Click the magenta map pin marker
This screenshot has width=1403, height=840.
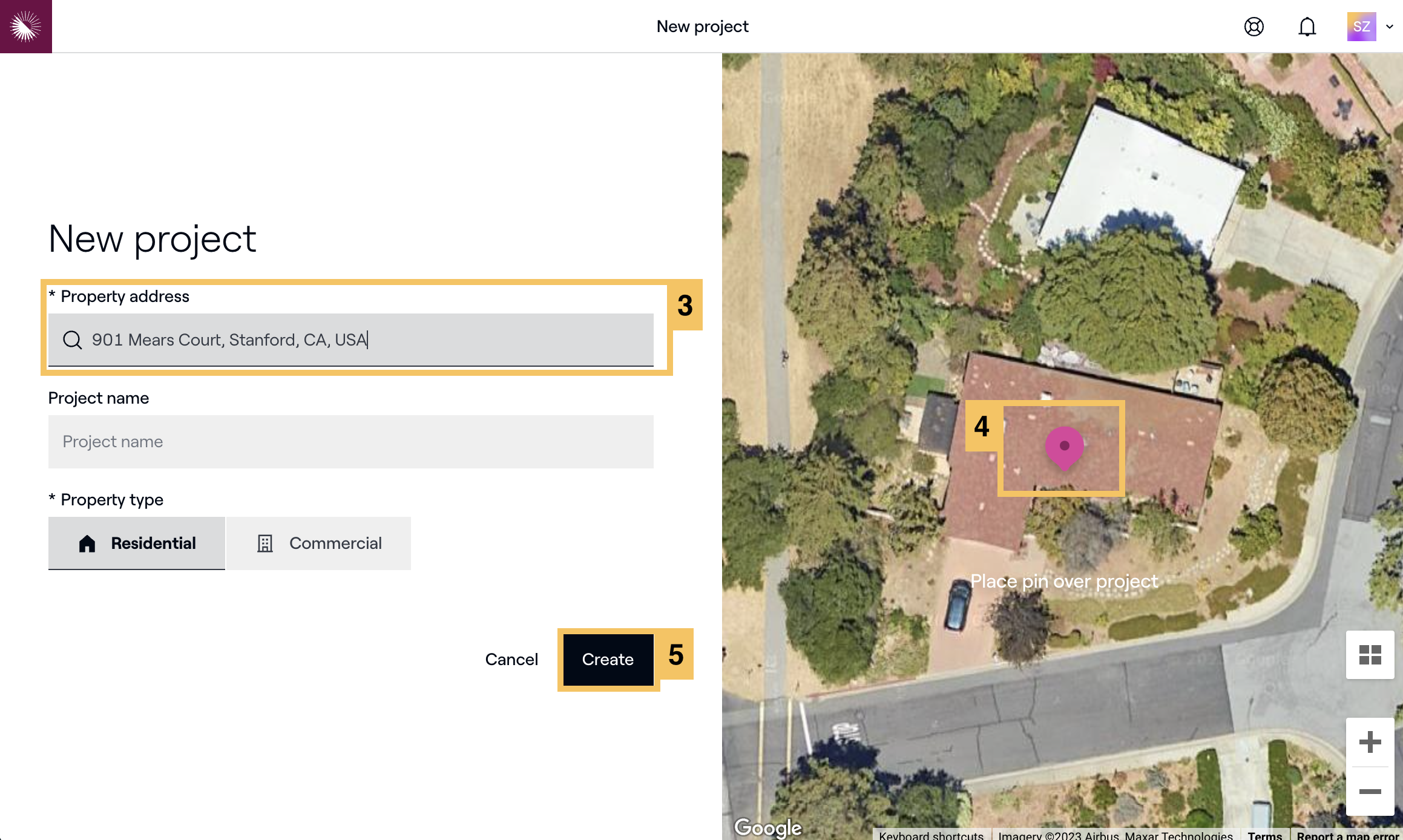coord(1064,447)
